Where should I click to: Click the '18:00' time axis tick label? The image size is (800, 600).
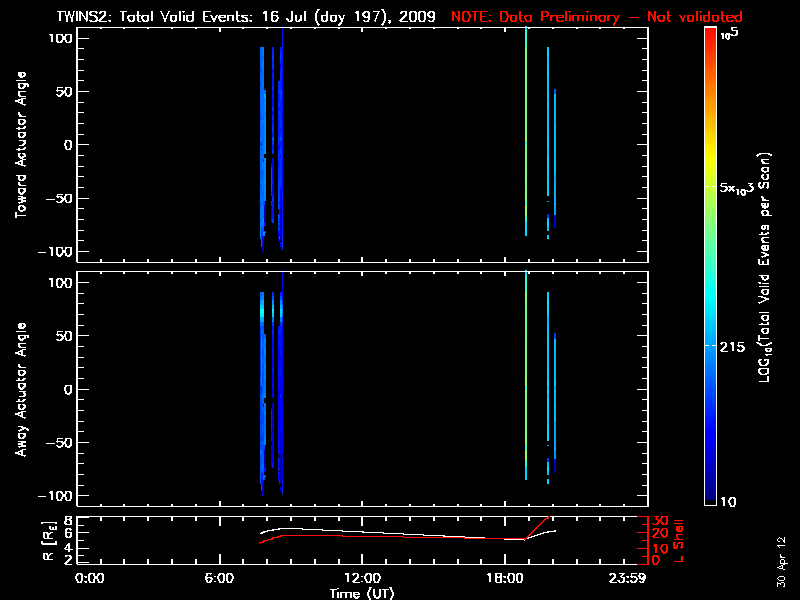pos(502,578)
